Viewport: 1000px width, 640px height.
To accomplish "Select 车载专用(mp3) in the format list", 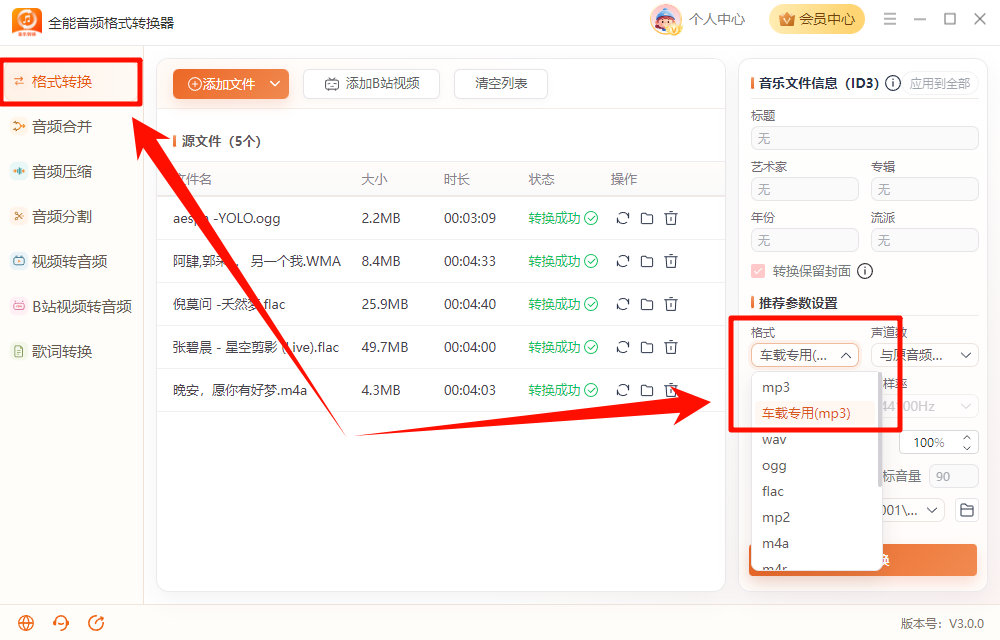I will tap(816, 413).
